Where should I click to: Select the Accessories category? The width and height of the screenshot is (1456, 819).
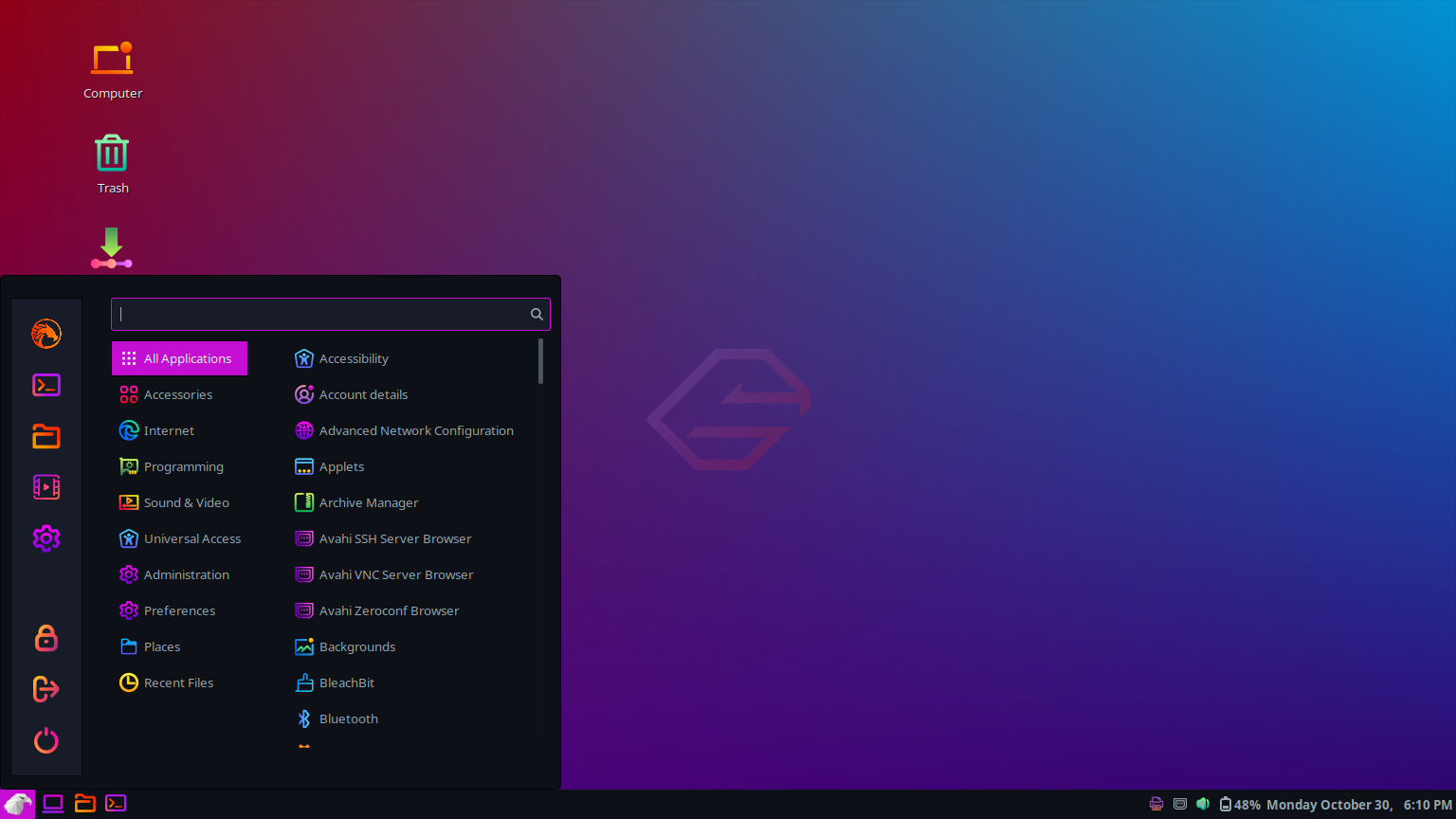(x=179, y=394)
